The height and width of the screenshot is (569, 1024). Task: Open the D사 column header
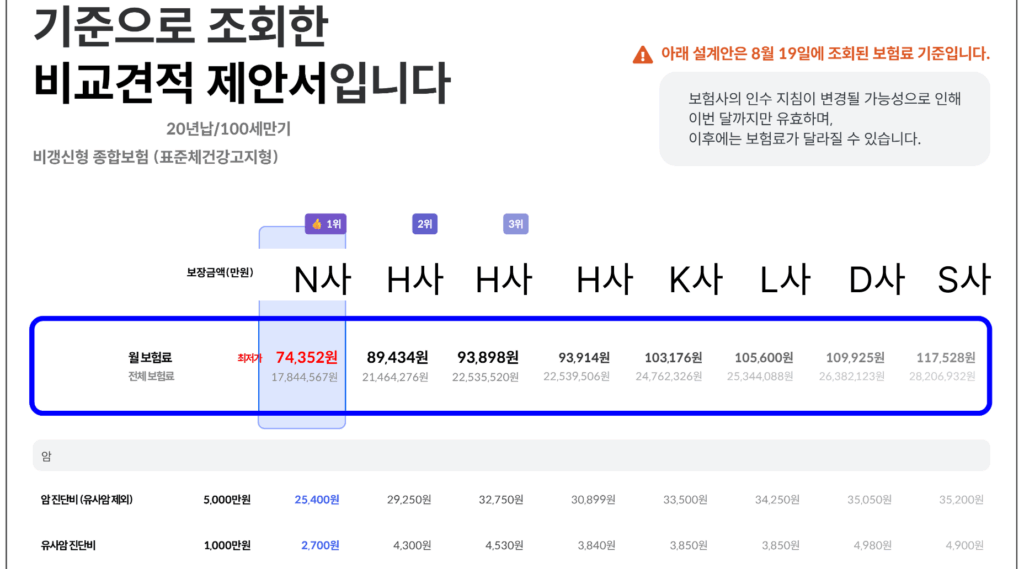[x=875, y=281]
